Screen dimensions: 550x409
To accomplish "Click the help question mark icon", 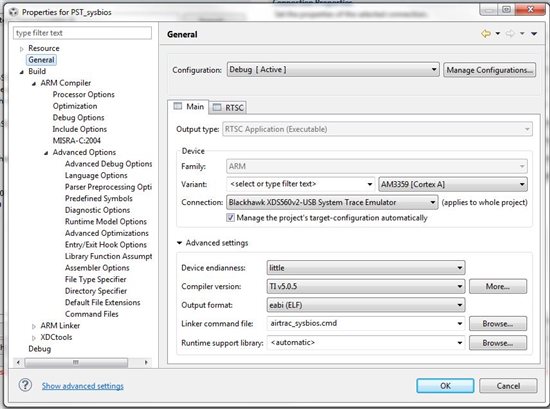I will click(x=25, y=385).
